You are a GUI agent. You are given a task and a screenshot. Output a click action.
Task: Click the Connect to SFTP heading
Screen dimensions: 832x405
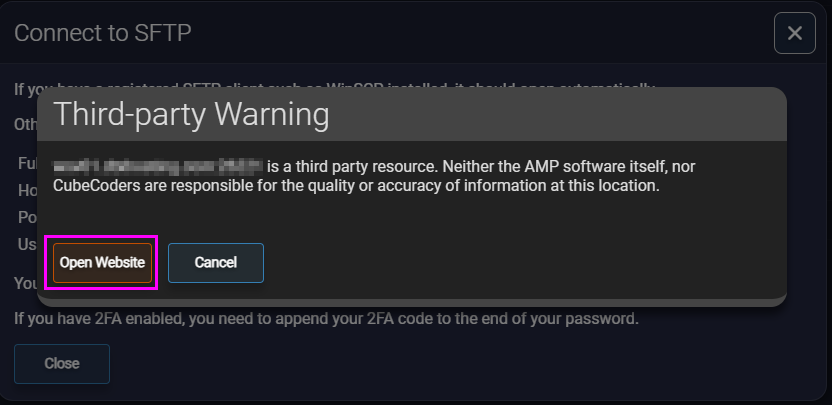tap(102, 33)
